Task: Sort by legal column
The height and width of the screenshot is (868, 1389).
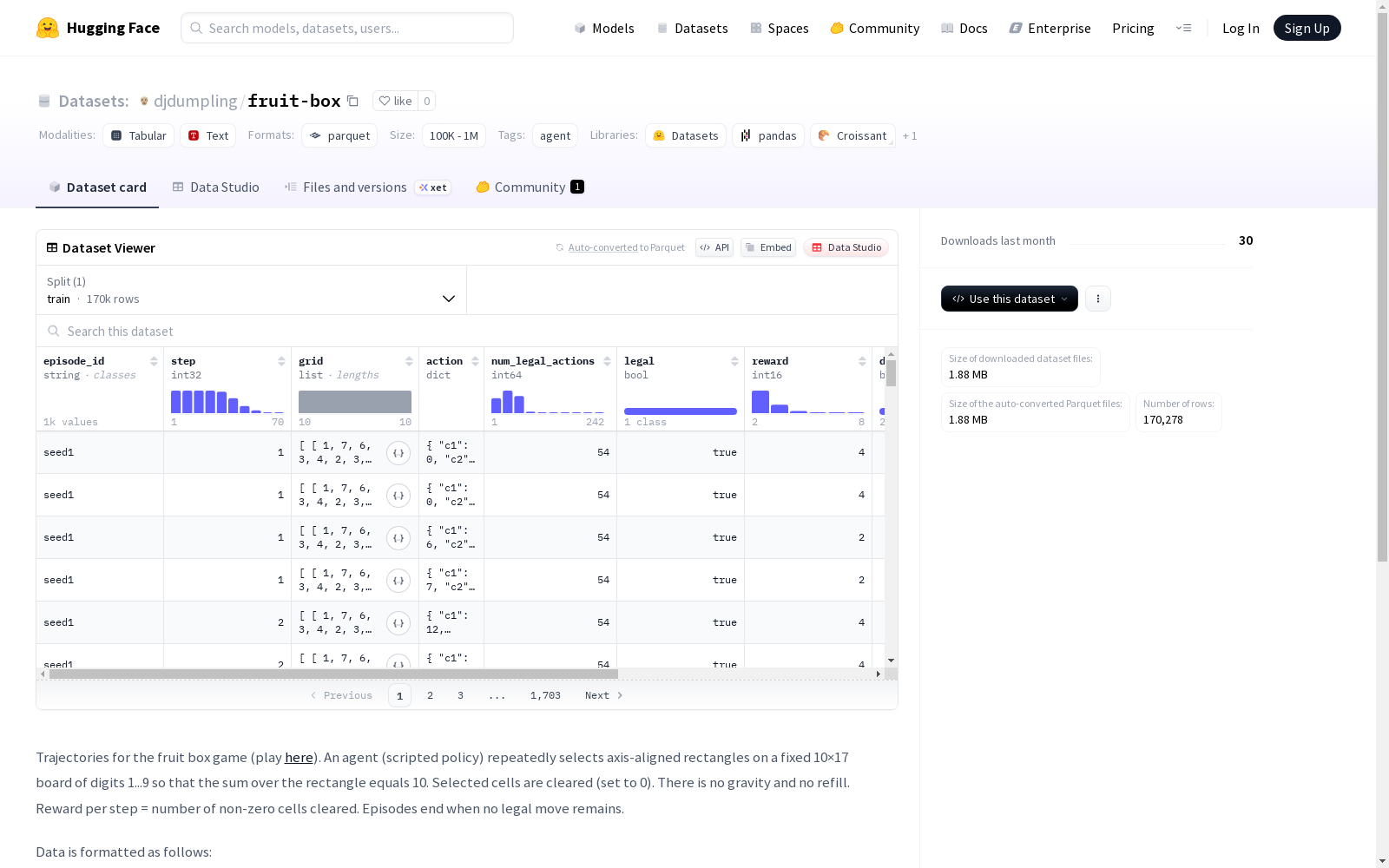Action: (734, 361)
